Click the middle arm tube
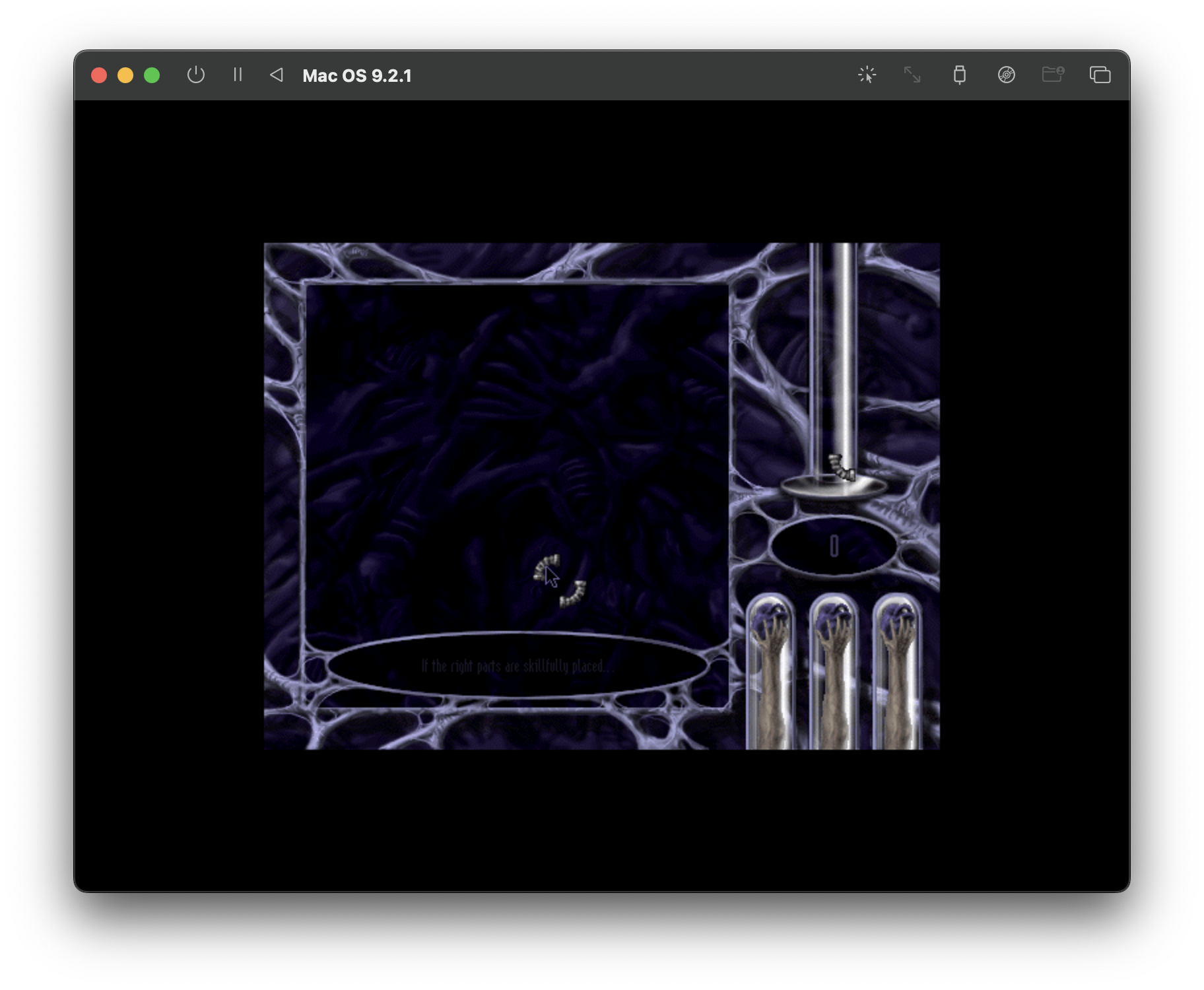Viewport: 1204px width, 990px height. [x=833, y=671]
